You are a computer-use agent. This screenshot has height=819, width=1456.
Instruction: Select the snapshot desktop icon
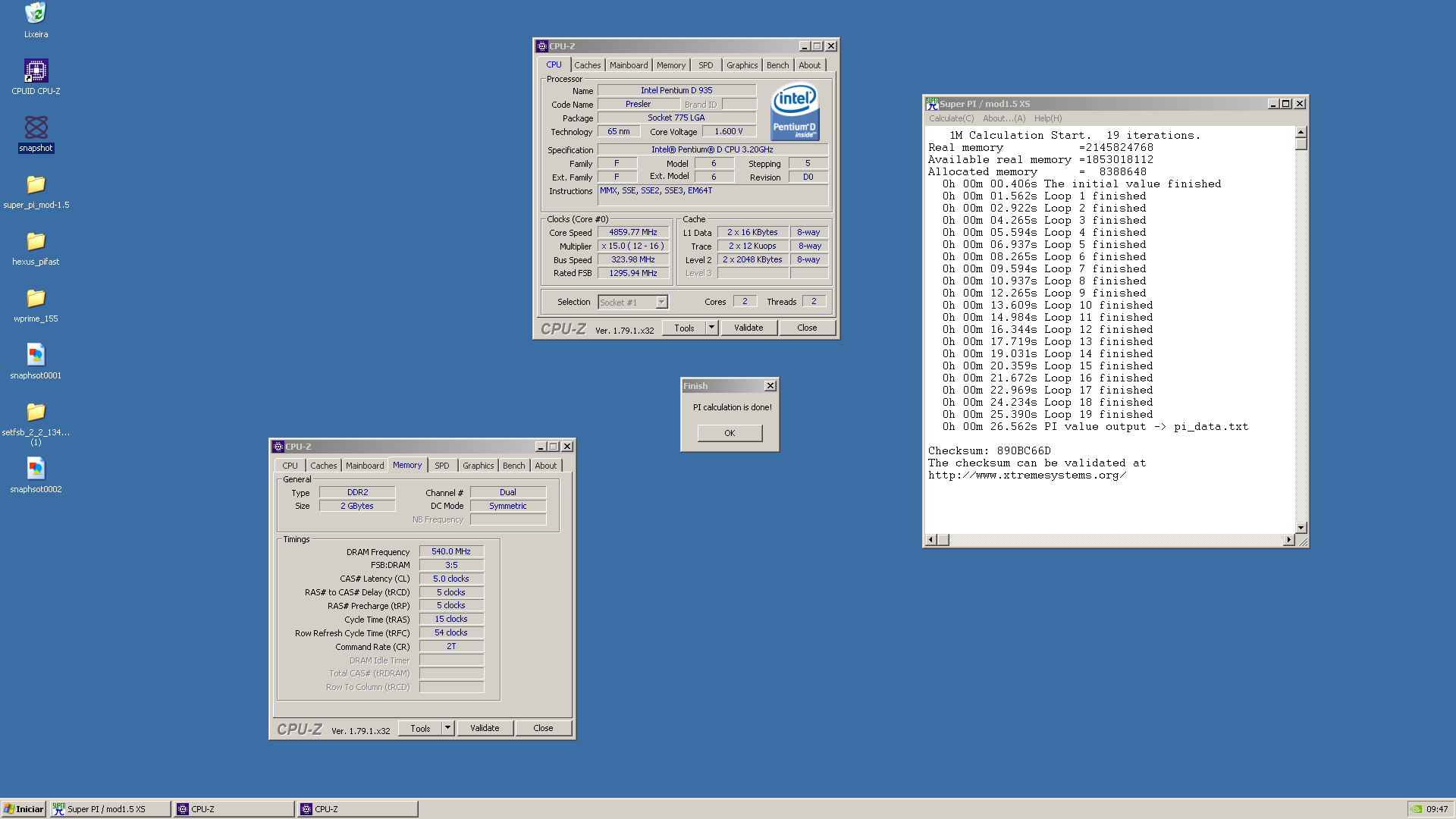(x=36, y=127)
